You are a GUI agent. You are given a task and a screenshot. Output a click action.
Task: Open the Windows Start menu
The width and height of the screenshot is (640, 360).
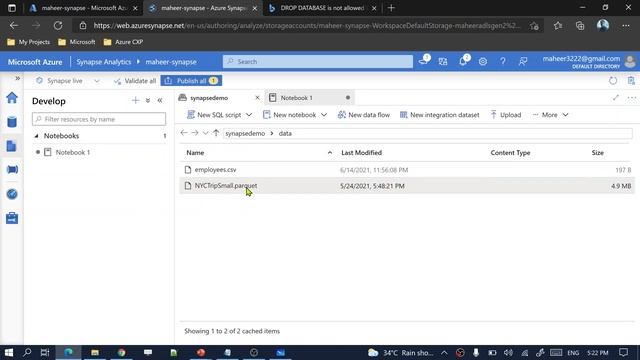9,352
